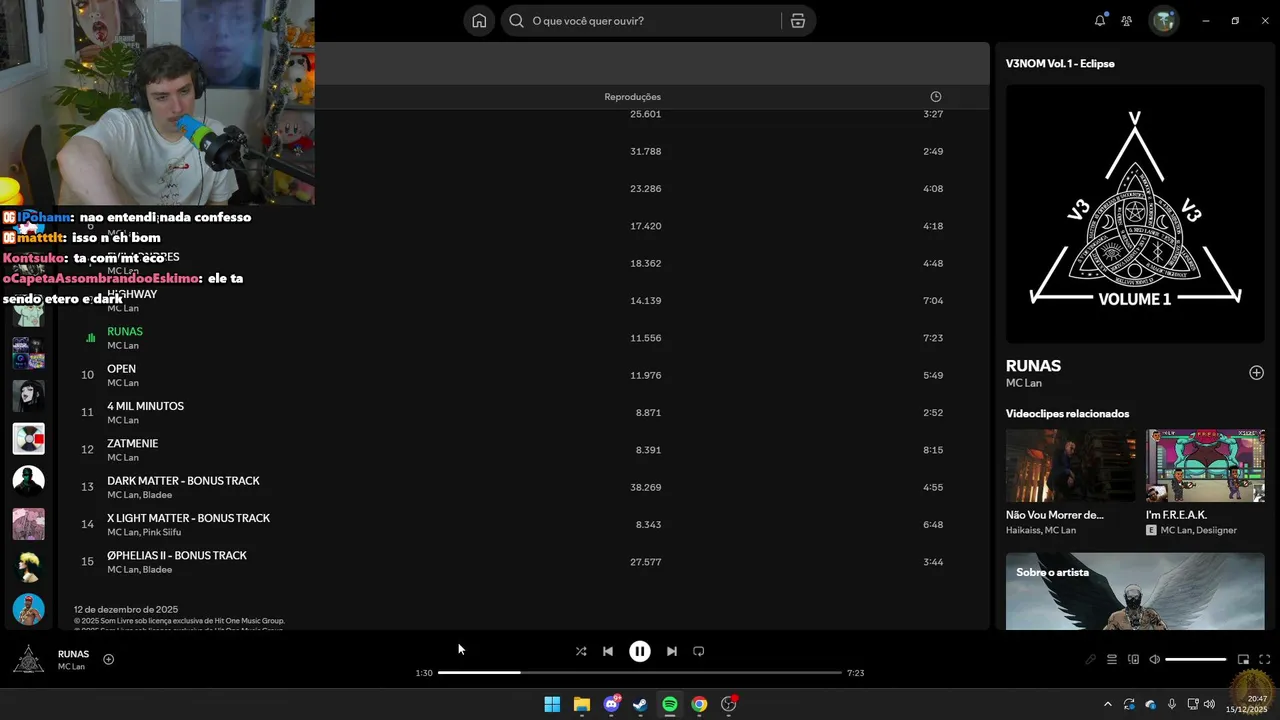The image size is (1280, 720).
Task: Open the miniplayer icon
Action: click(x=1243, y=660)
